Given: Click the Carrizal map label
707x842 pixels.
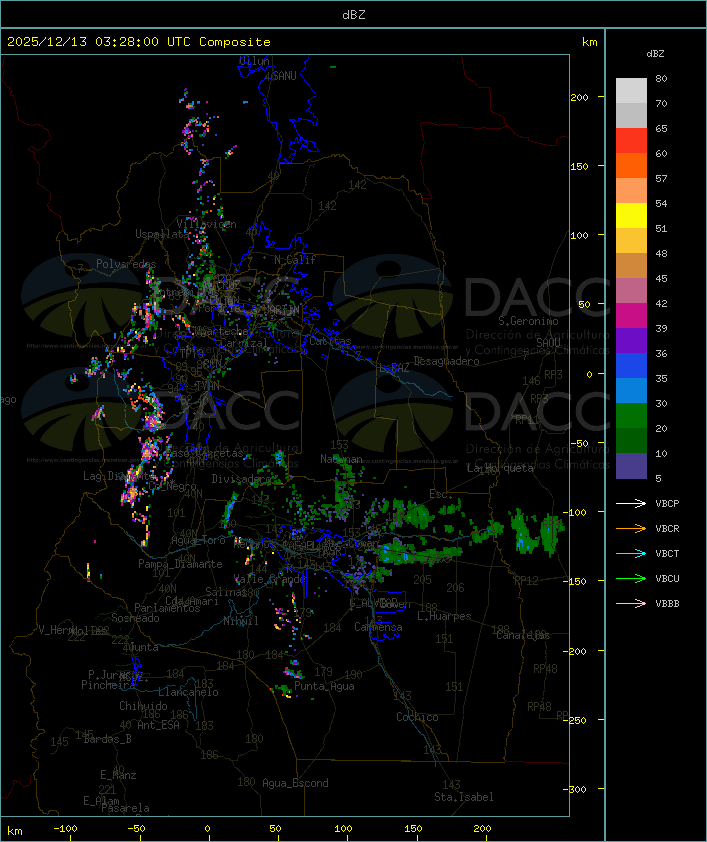Looking at the screenshot, I should click(244, 343).
